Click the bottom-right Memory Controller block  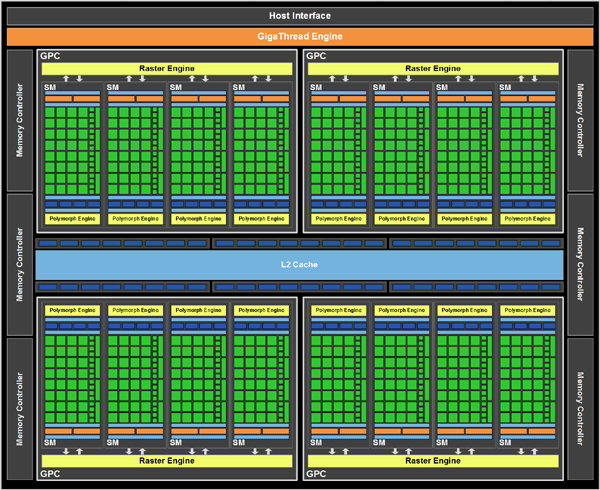point(580,409)
